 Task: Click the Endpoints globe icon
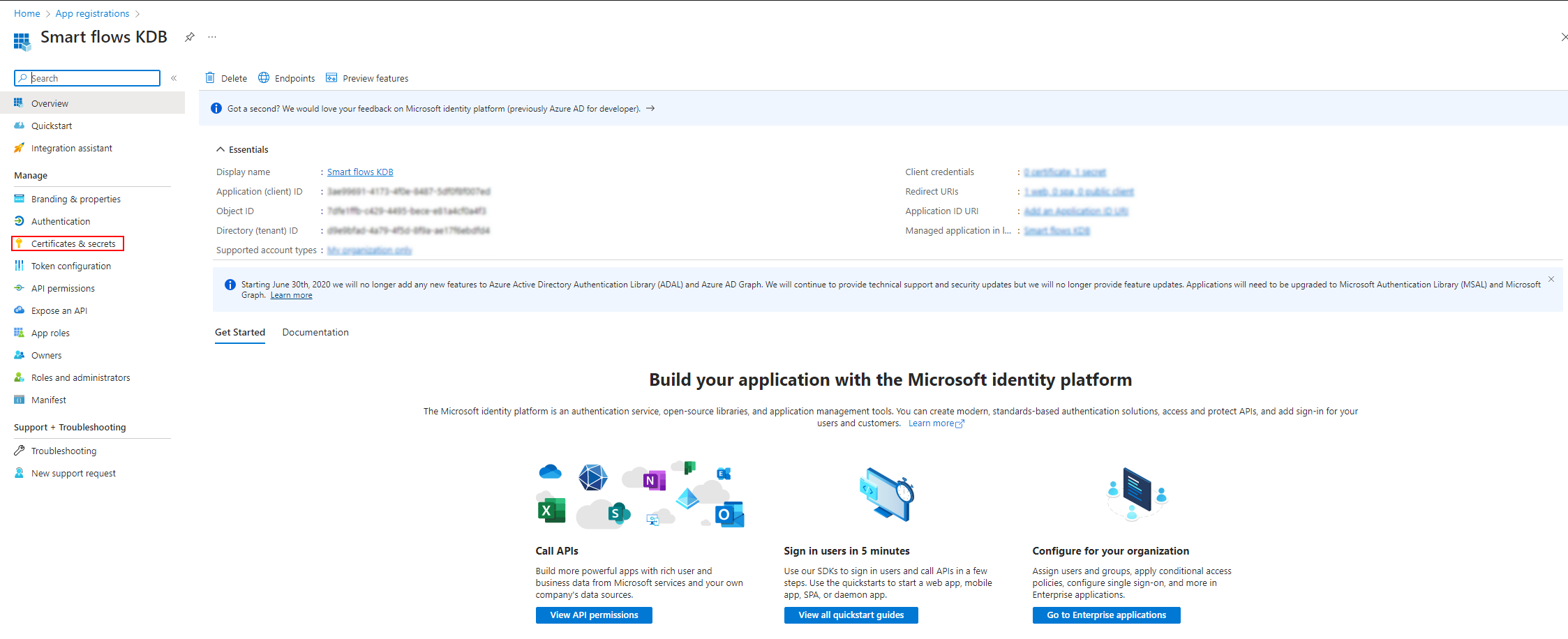(x=264, y=77)
